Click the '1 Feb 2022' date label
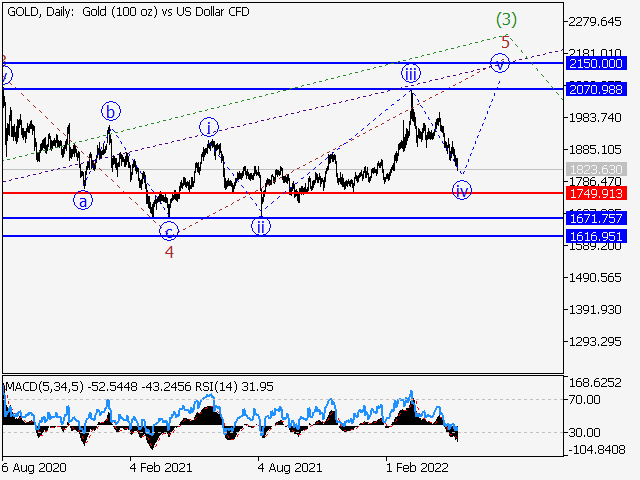 [x=417, y=467]
